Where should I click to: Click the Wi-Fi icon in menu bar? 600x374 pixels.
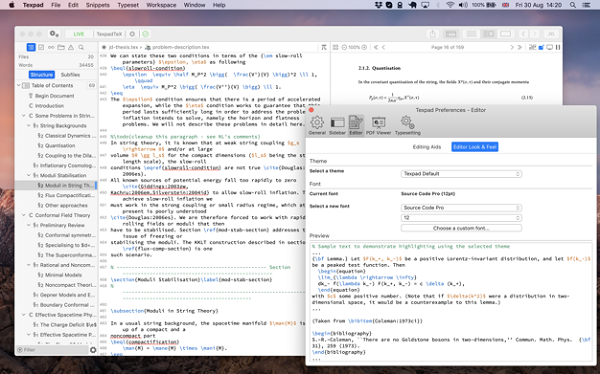coord(450,5)
